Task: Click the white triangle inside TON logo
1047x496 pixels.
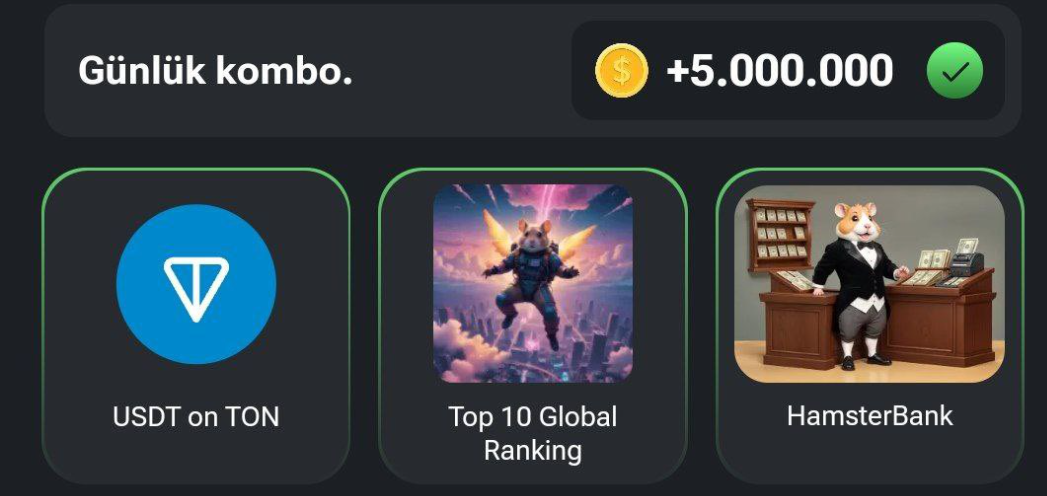Action: [196, 288]
